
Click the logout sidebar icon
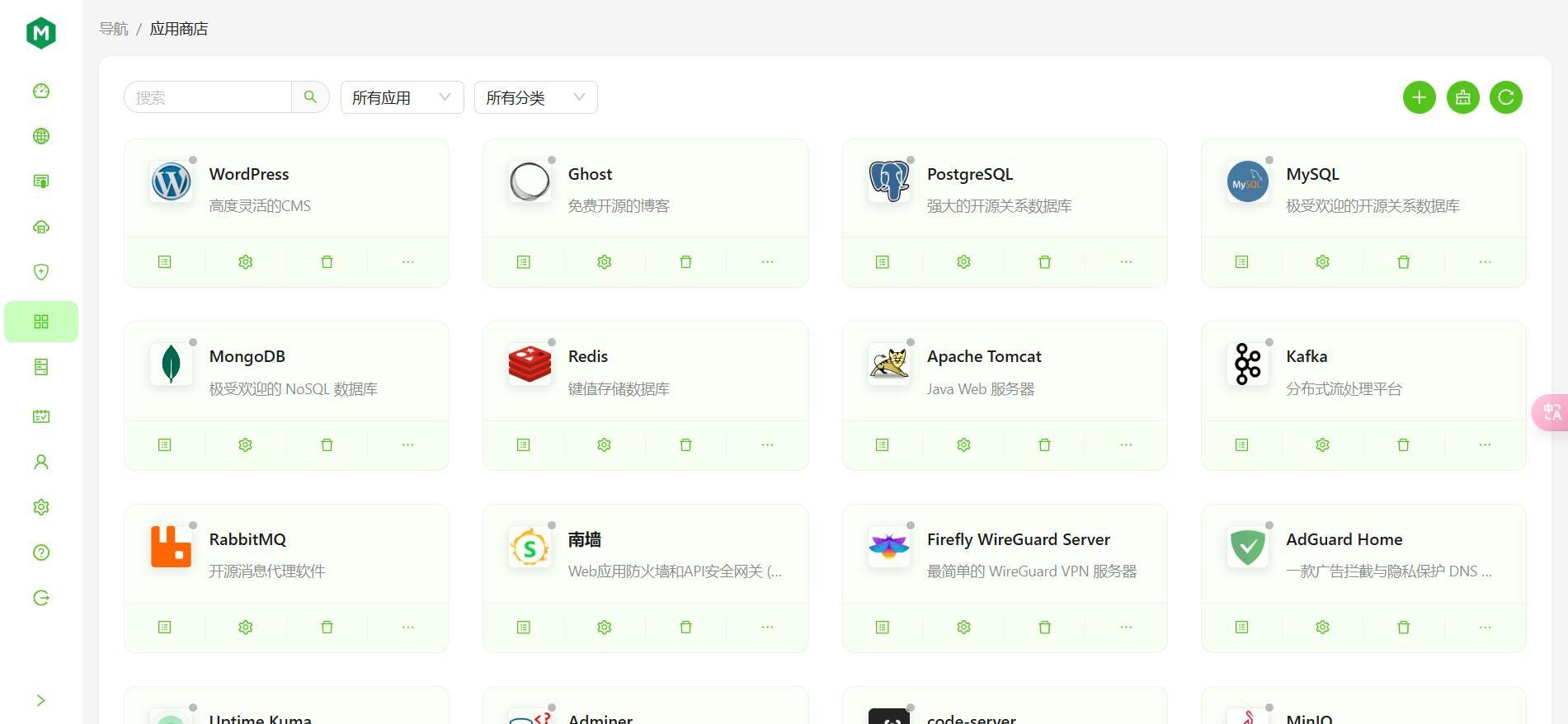(41, 598)
